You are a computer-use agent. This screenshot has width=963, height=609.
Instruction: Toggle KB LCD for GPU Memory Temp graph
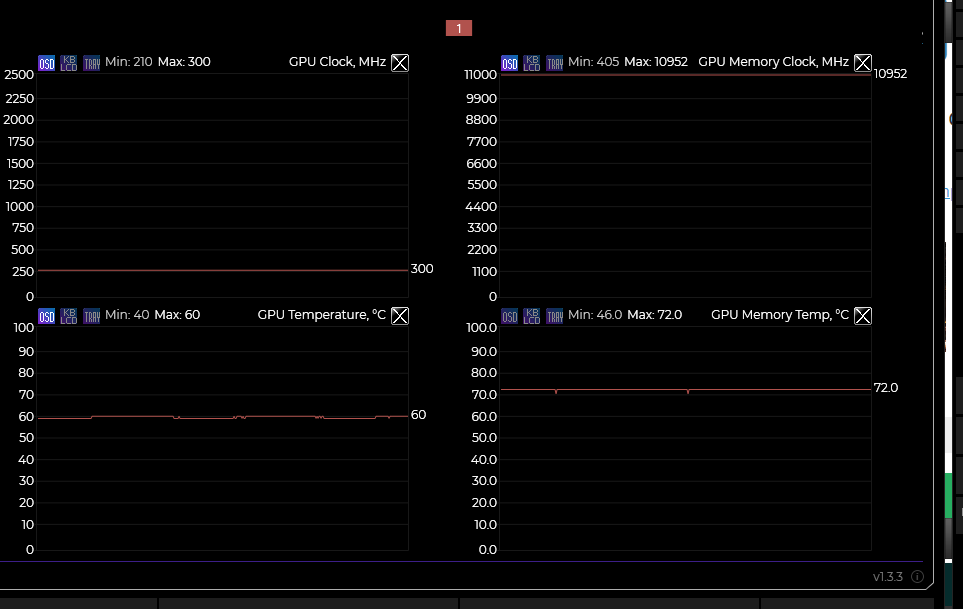pyautogui.click(x=532, y=316)
